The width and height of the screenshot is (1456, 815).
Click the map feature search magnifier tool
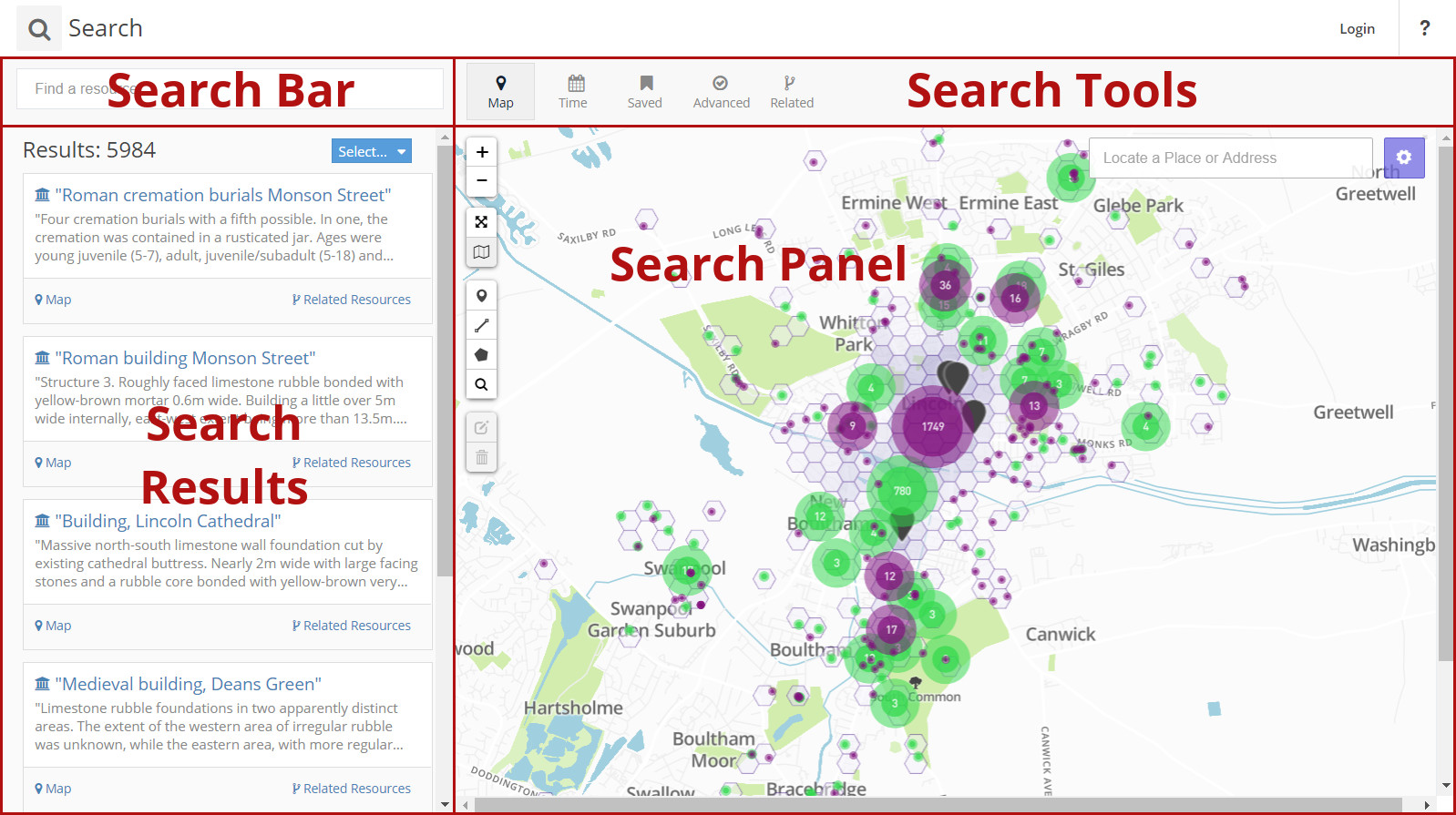point(482,384)
